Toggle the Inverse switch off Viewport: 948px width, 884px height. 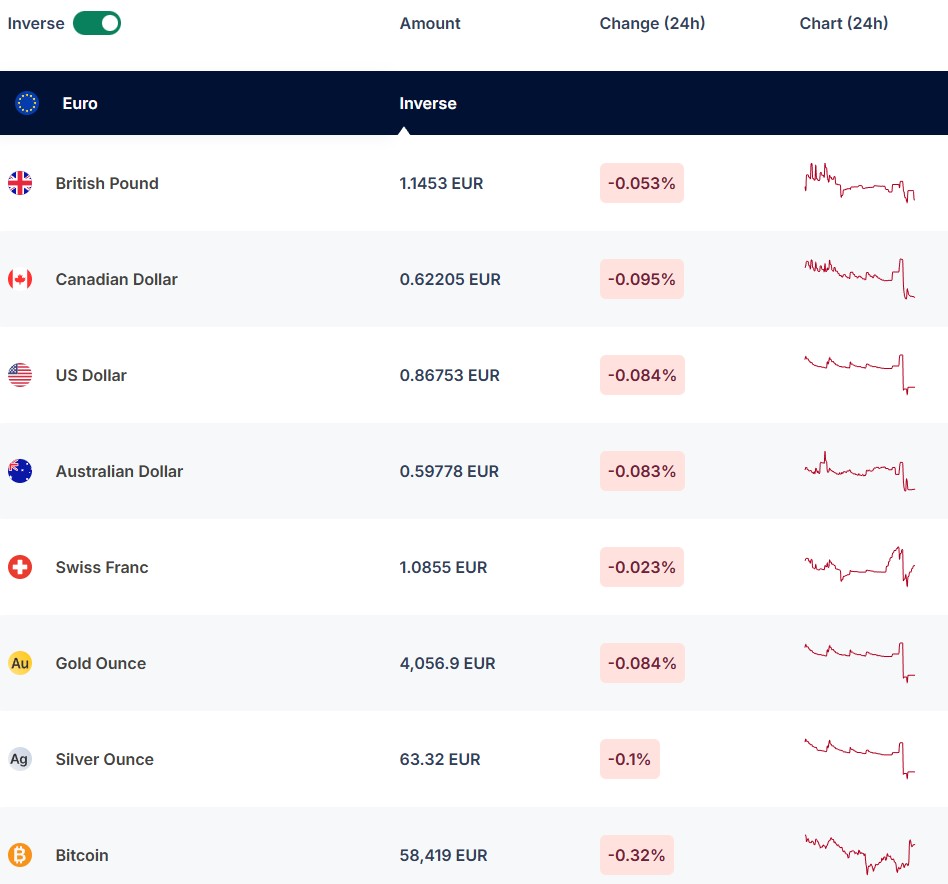[97, 23]
